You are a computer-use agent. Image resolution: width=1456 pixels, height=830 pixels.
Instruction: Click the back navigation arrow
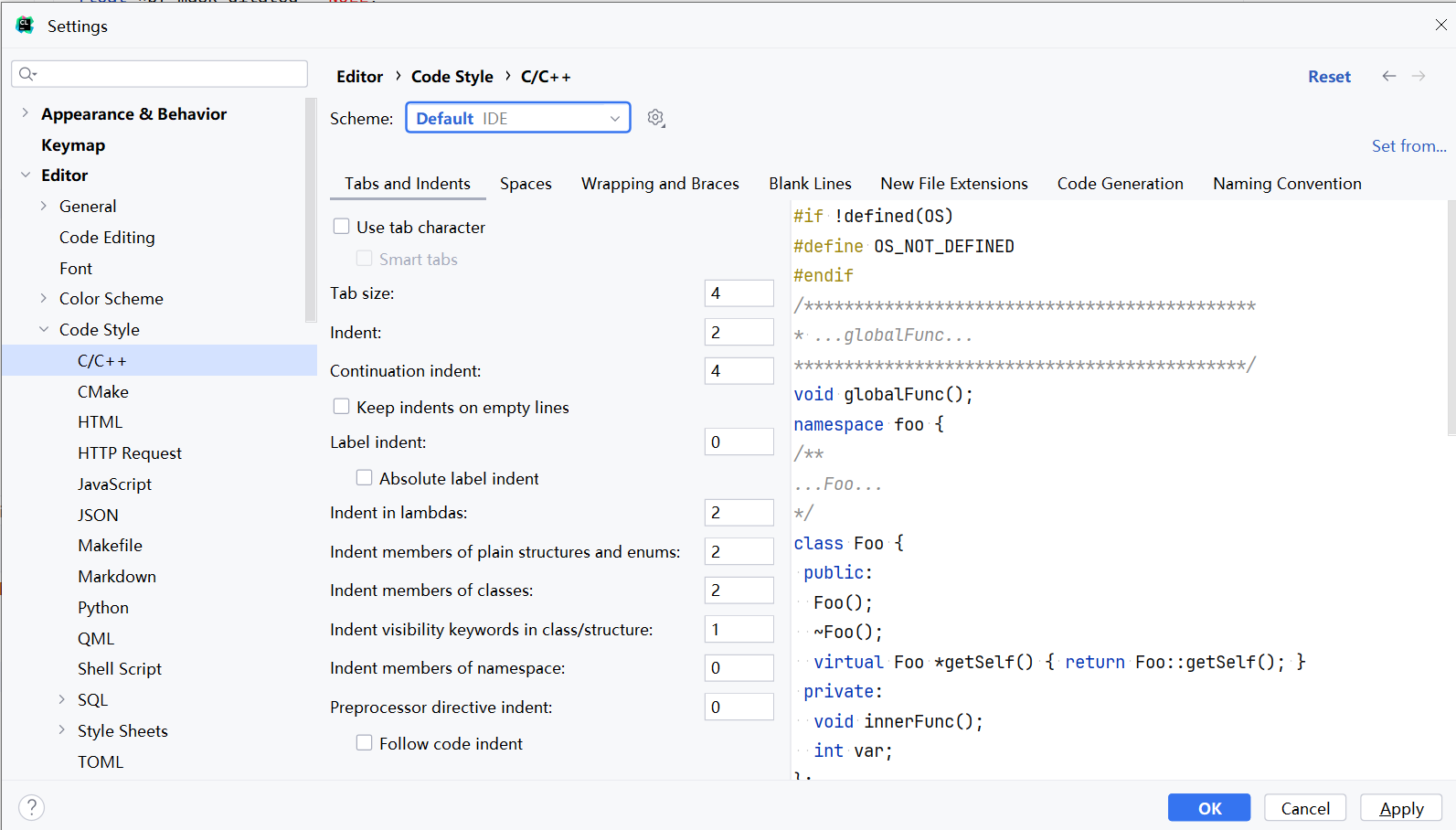click(x=1388, y=76)
